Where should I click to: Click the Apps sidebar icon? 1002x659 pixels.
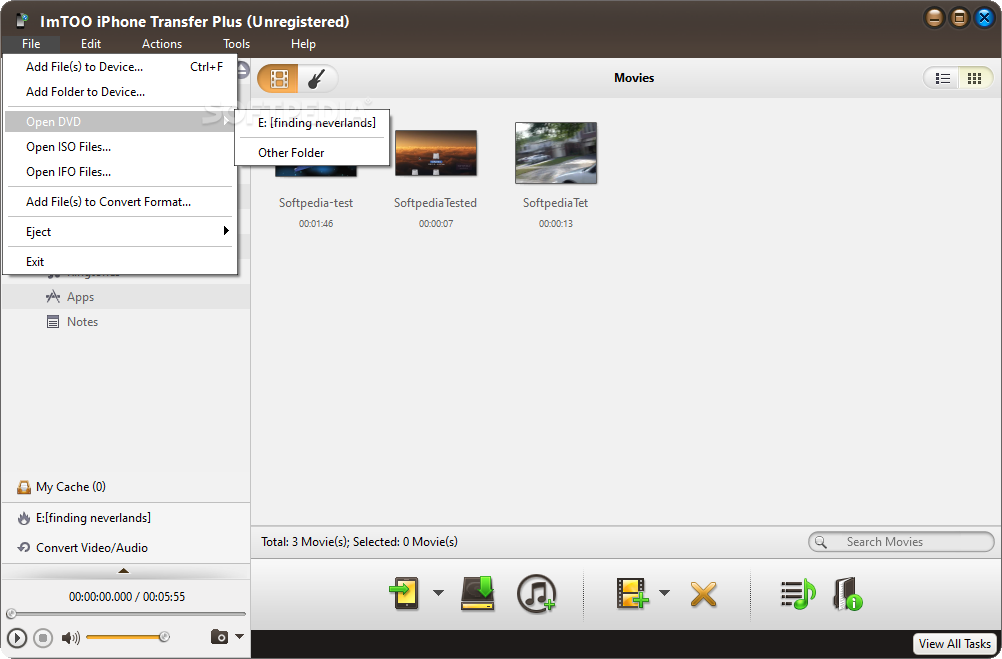(x=53, y=297)
